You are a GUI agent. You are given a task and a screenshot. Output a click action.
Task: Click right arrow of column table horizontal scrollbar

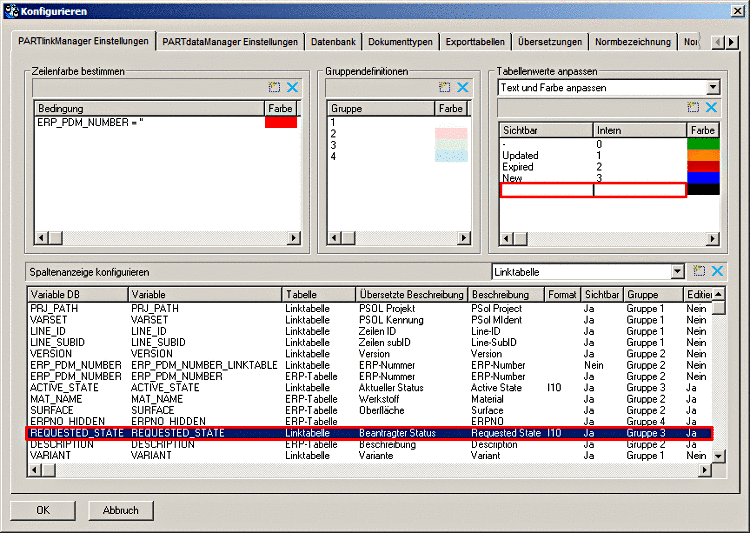coord(704,470)
